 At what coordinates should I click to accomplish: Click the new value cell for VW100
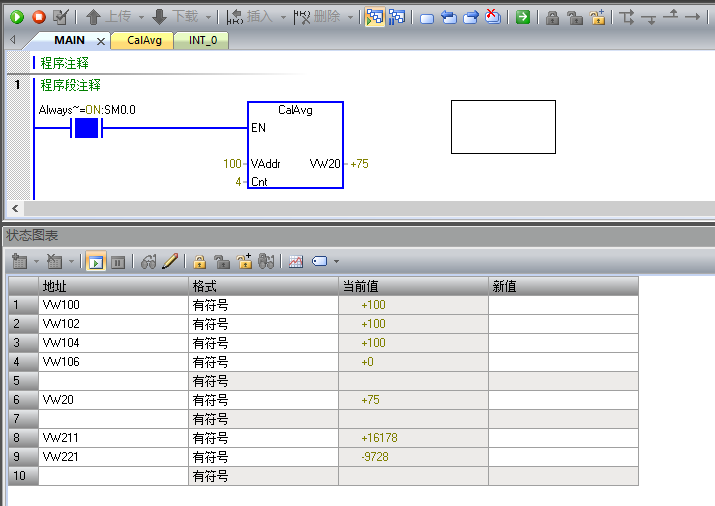click(x=563, y=305)
